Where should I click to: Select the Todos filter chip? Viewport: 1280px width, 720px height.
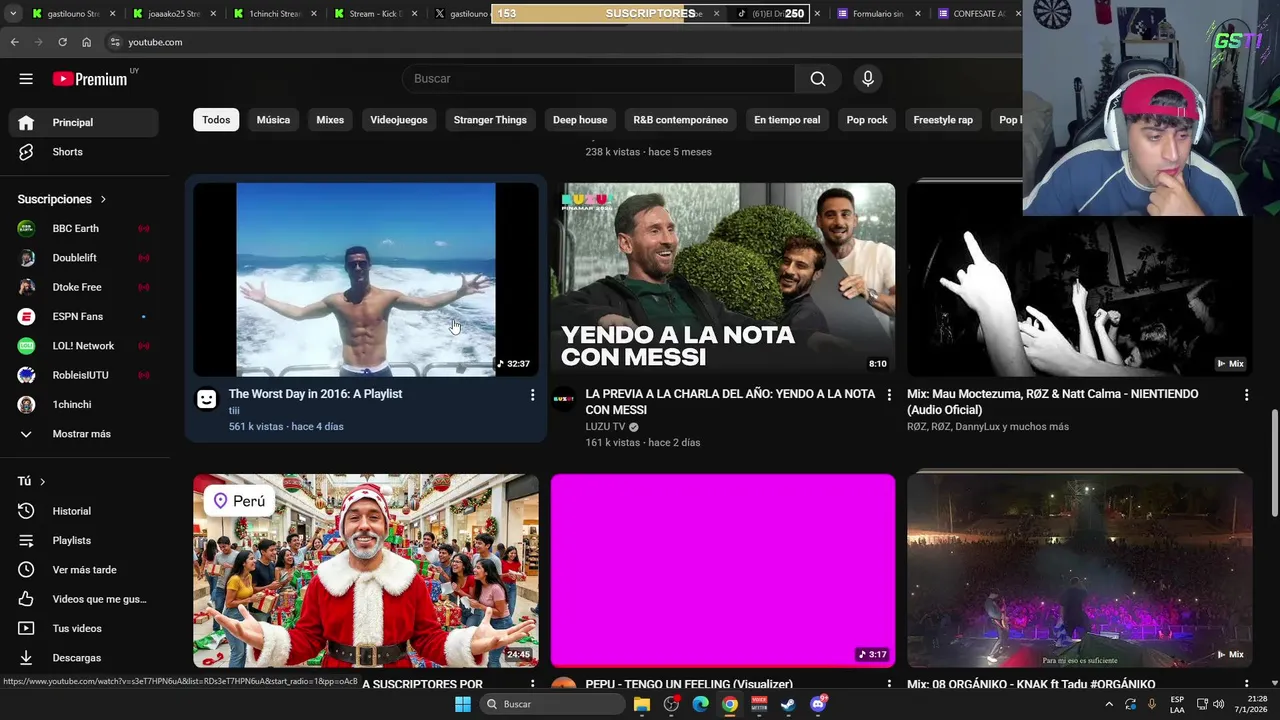[216, 120]
